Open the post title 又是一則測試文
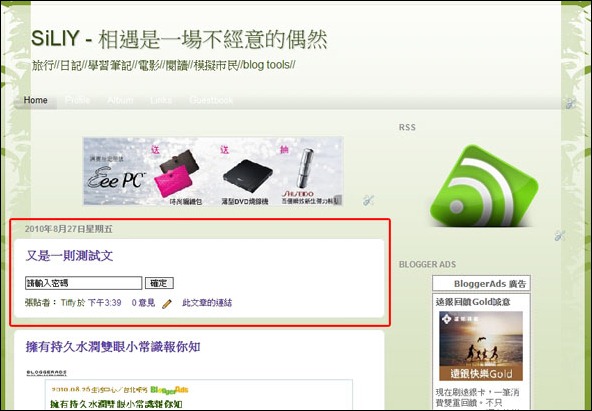 69,256
